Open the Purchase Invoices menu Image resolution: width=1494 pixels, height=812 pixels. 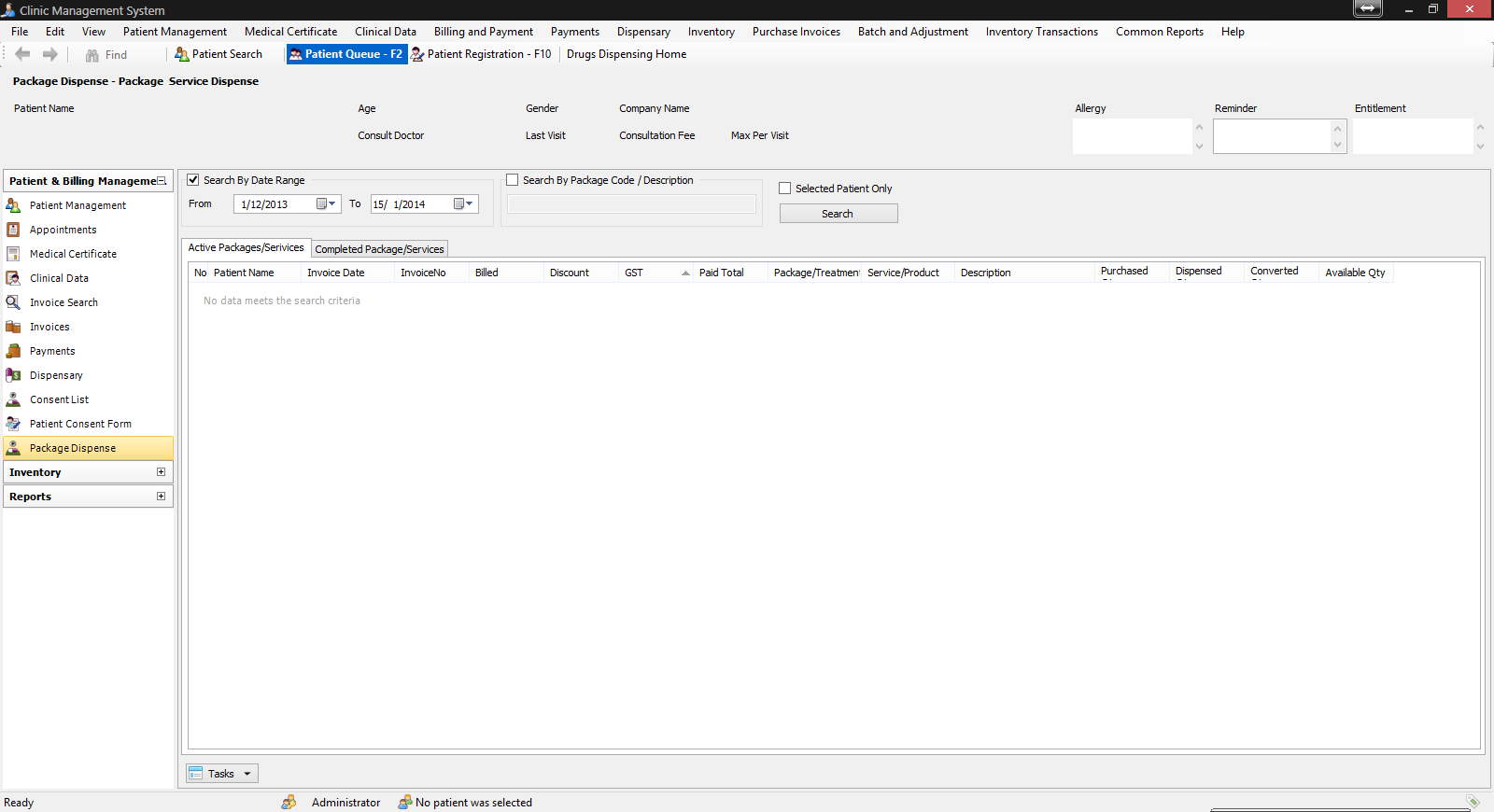pyautogui.click(x=796, y=32)
